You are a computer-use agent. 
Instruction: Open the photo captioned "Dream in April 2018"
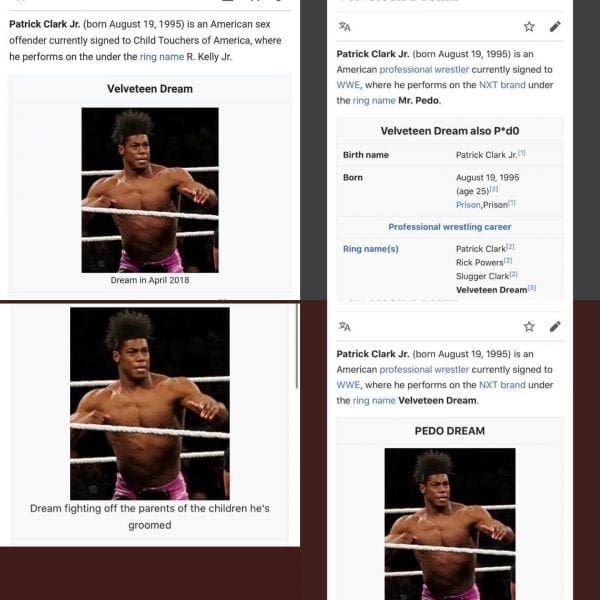[x=149, y=189]
